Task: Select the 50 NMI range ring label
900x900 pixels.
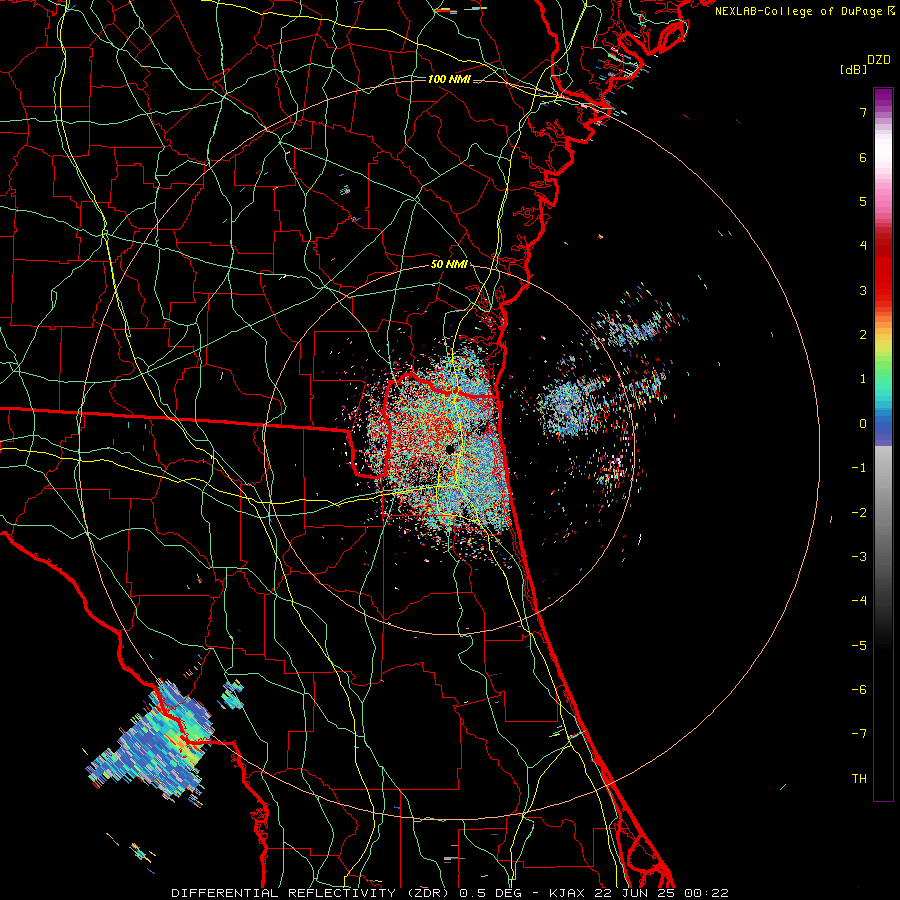Action: tap(449, 265)
